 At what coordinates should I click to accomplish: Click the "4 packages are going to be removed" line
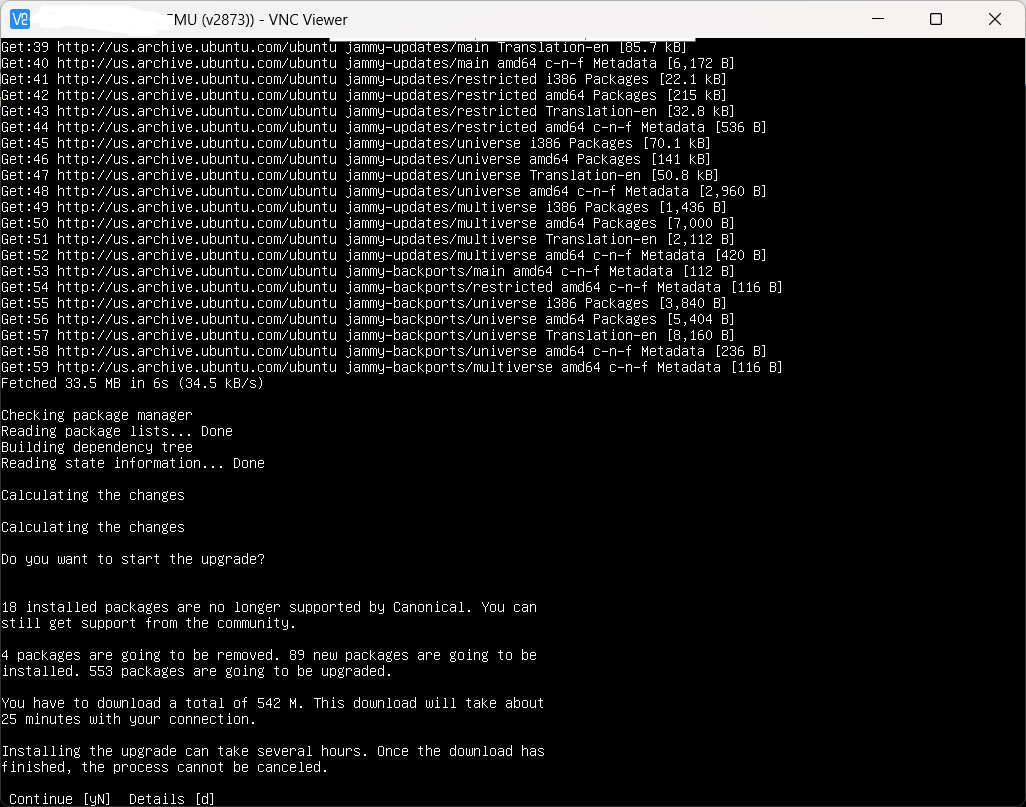pos(268,655)
